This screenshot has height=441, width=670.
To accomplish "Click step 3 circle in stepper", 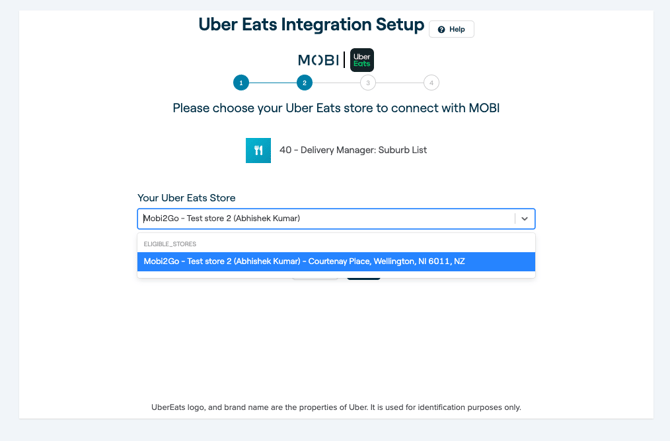I will [x=368, y=83].
